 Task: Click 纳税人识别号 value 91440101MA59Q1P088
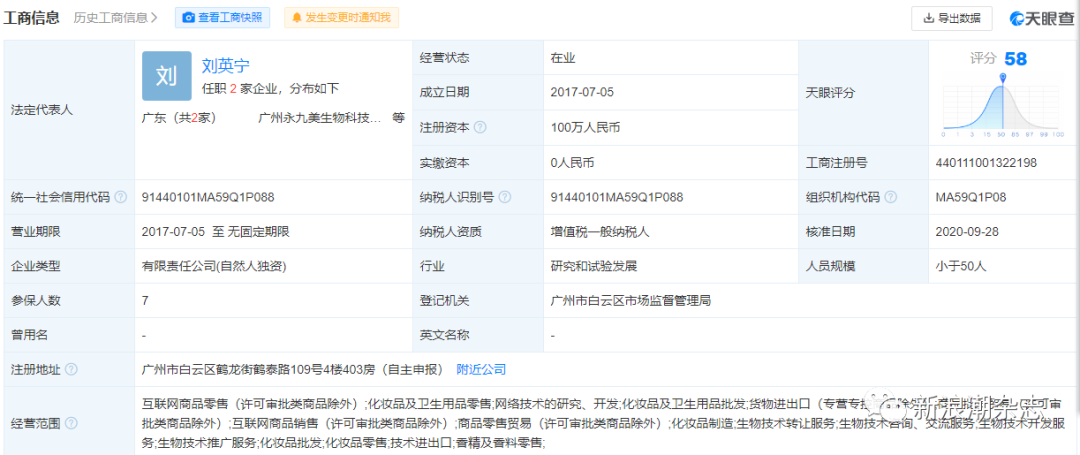(x=617, y=197)
